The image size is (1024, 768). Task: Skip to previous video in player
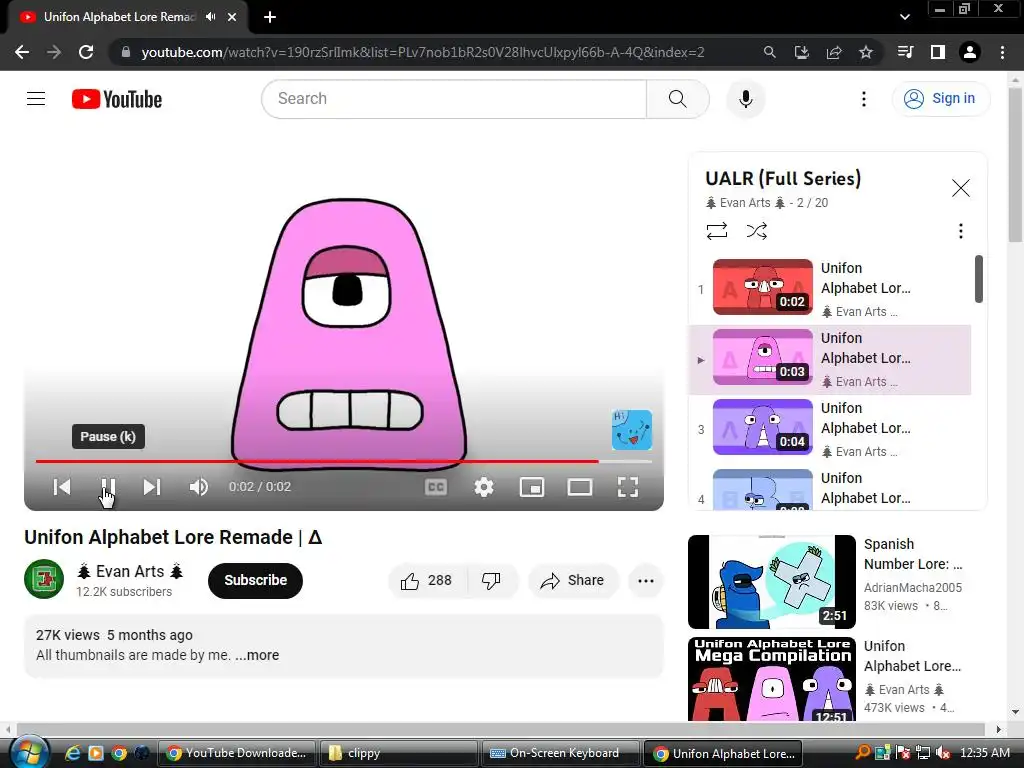[x=62, y=487]
